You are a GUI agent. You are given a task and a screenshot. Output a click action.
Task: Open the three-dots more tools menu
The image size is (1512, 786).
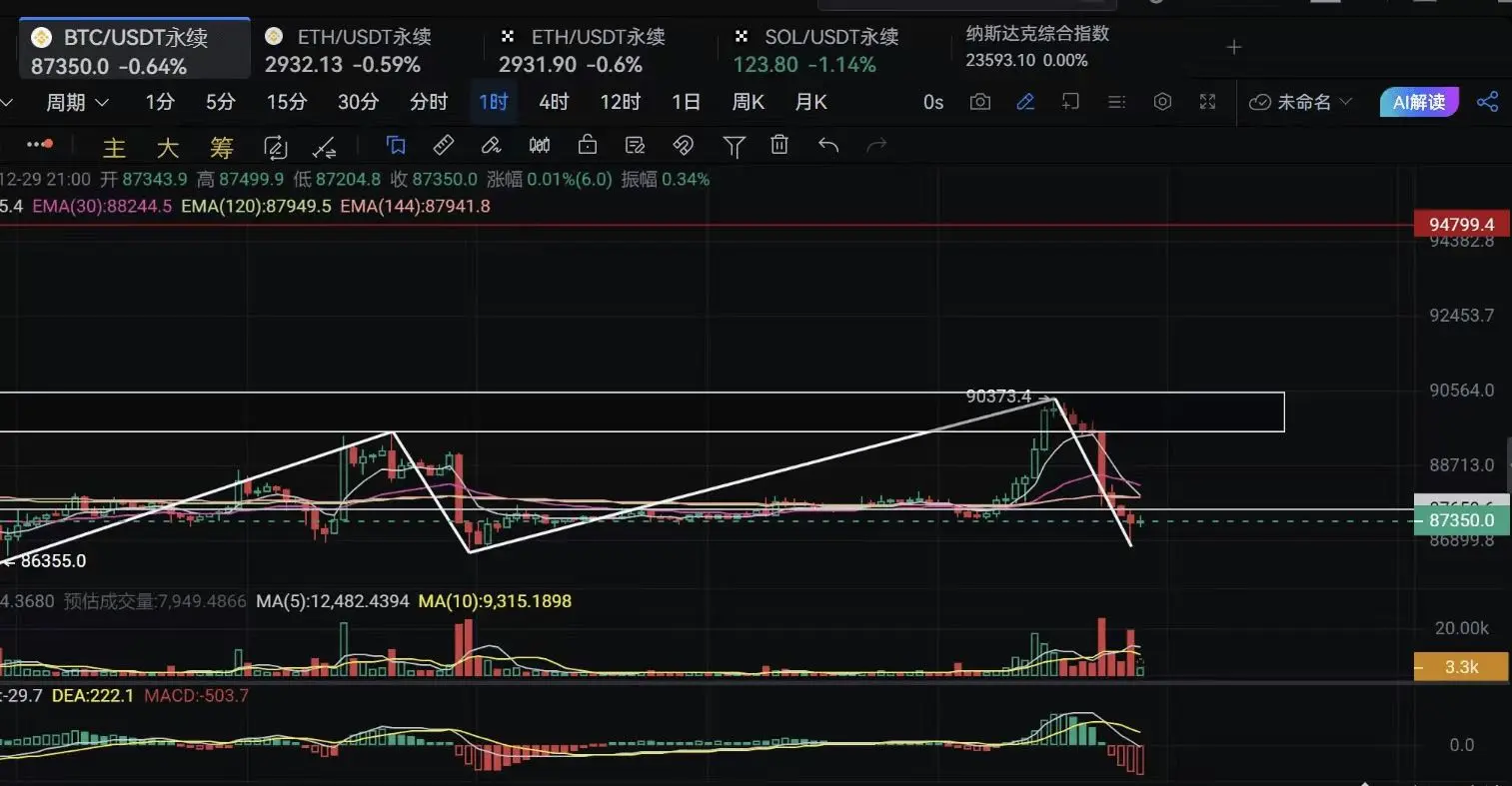click(x=40, y=146)
